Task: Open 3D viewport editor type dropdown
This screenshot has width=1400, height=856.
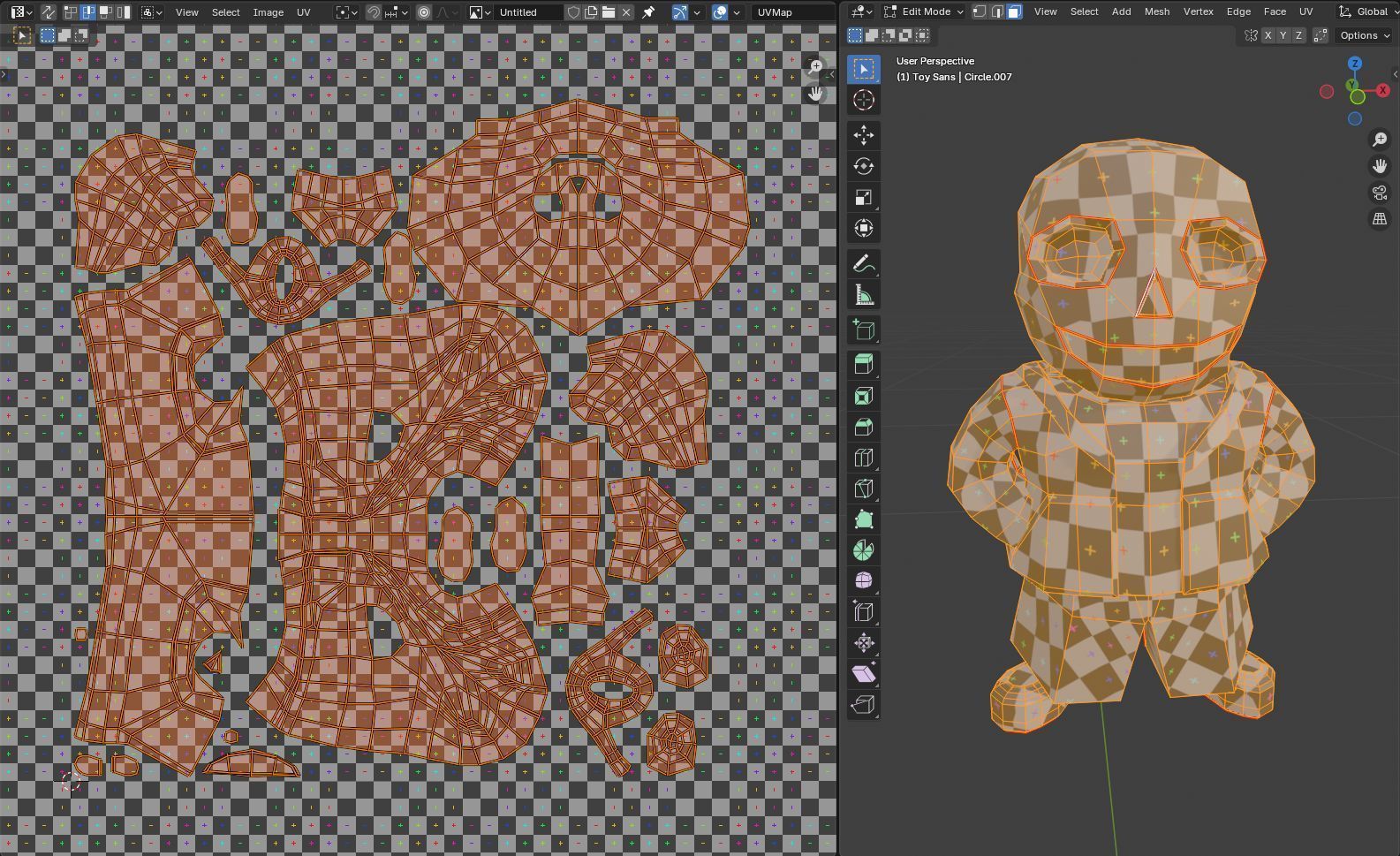Action: click(861, 11)
